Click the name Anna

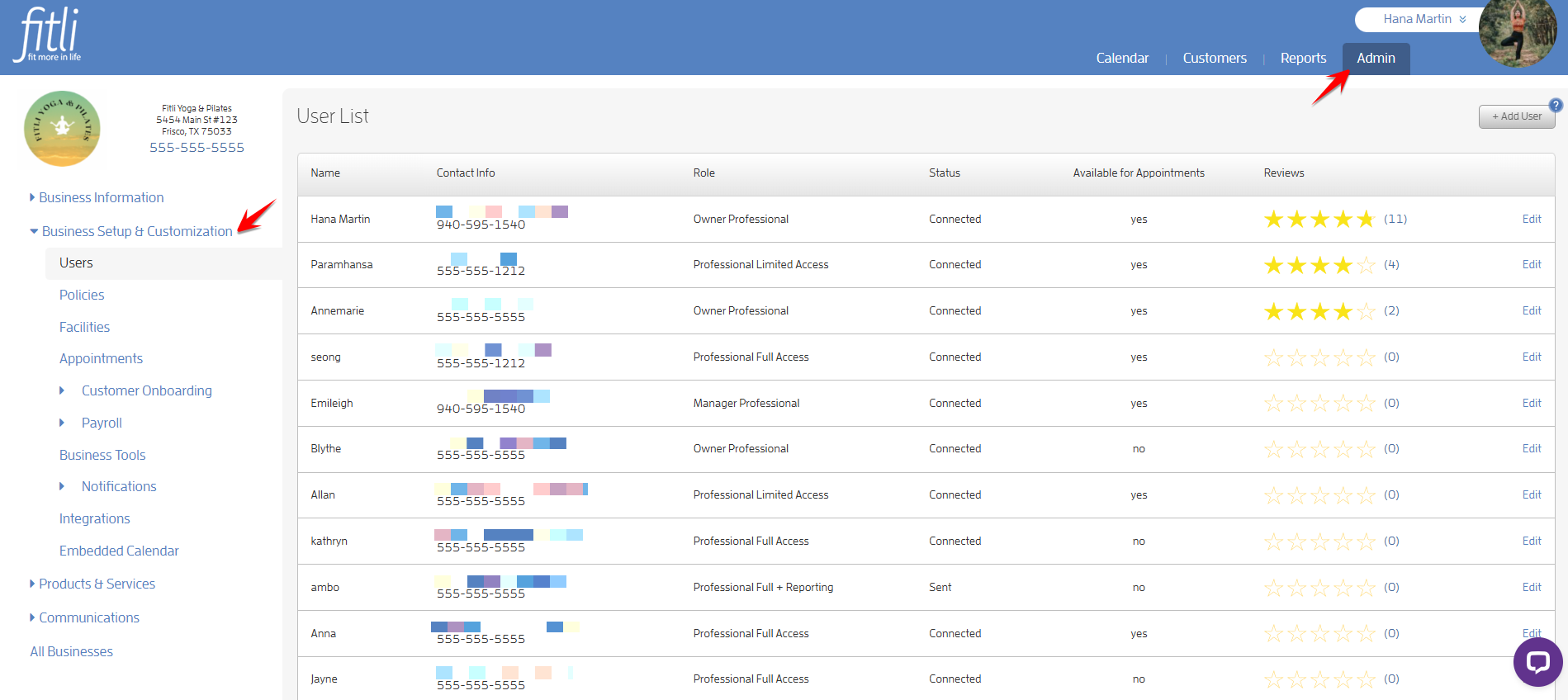coord(323,633)
